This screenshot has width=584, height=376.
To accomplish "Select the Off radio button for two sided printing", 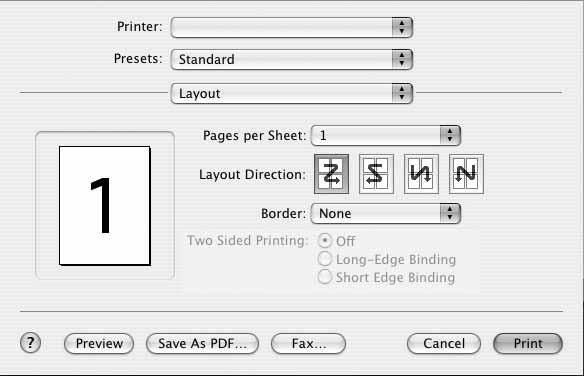I will coord(325,241).
